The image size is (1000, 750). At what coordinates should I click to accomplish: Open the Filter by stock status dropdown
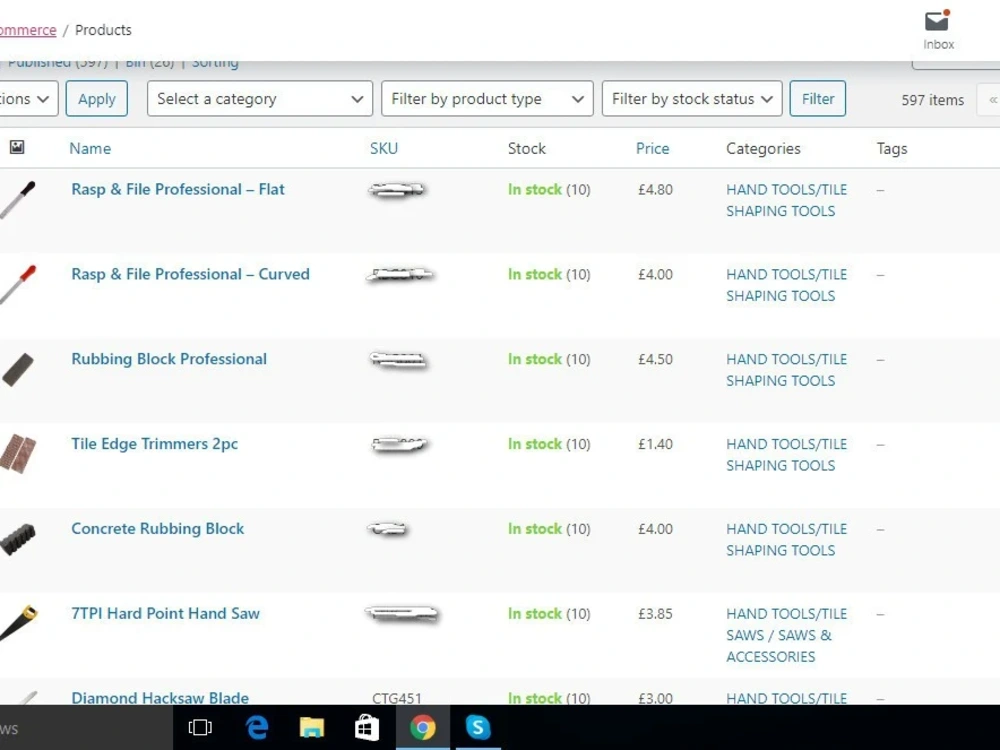[692, 99]
